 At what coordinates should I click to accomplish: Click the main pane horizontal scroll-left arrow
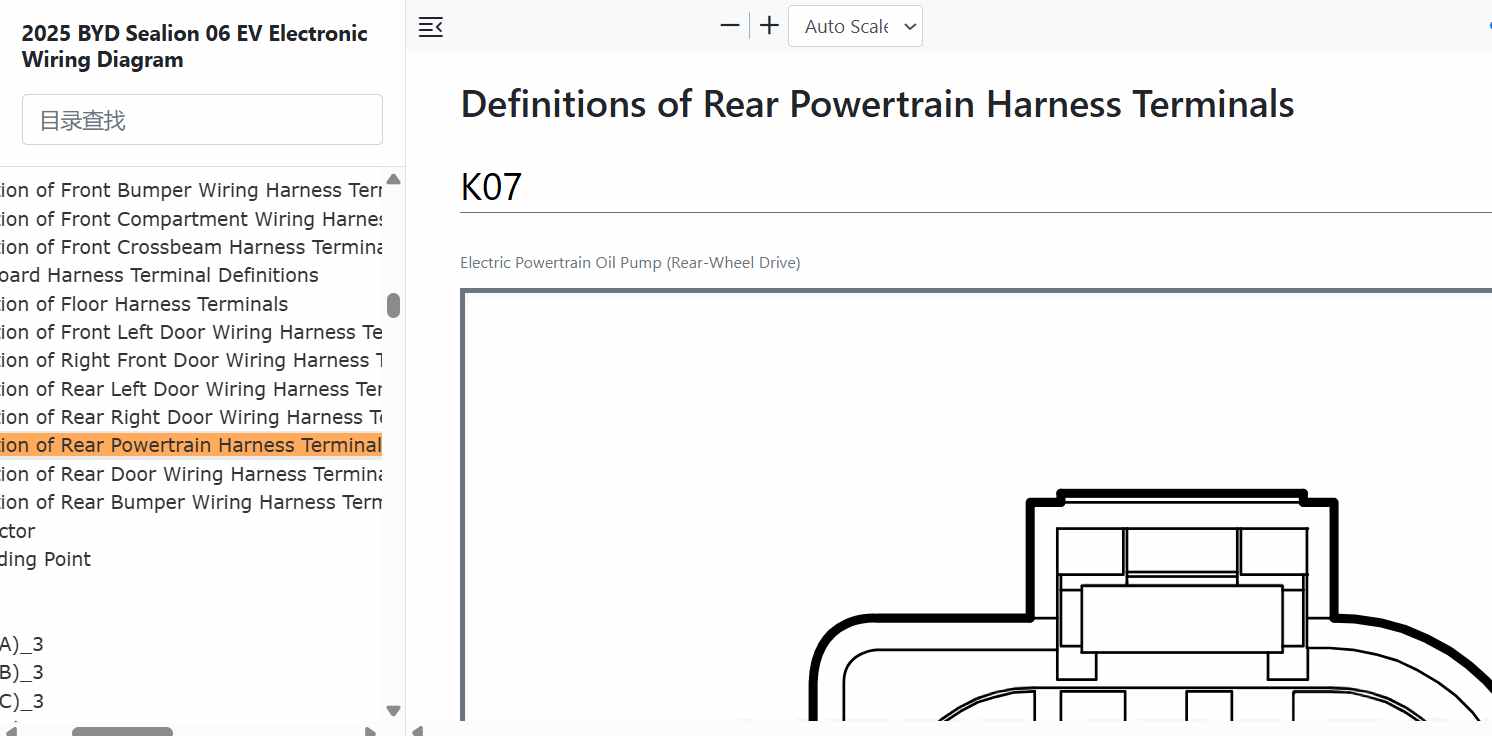[x=417, y=731]
